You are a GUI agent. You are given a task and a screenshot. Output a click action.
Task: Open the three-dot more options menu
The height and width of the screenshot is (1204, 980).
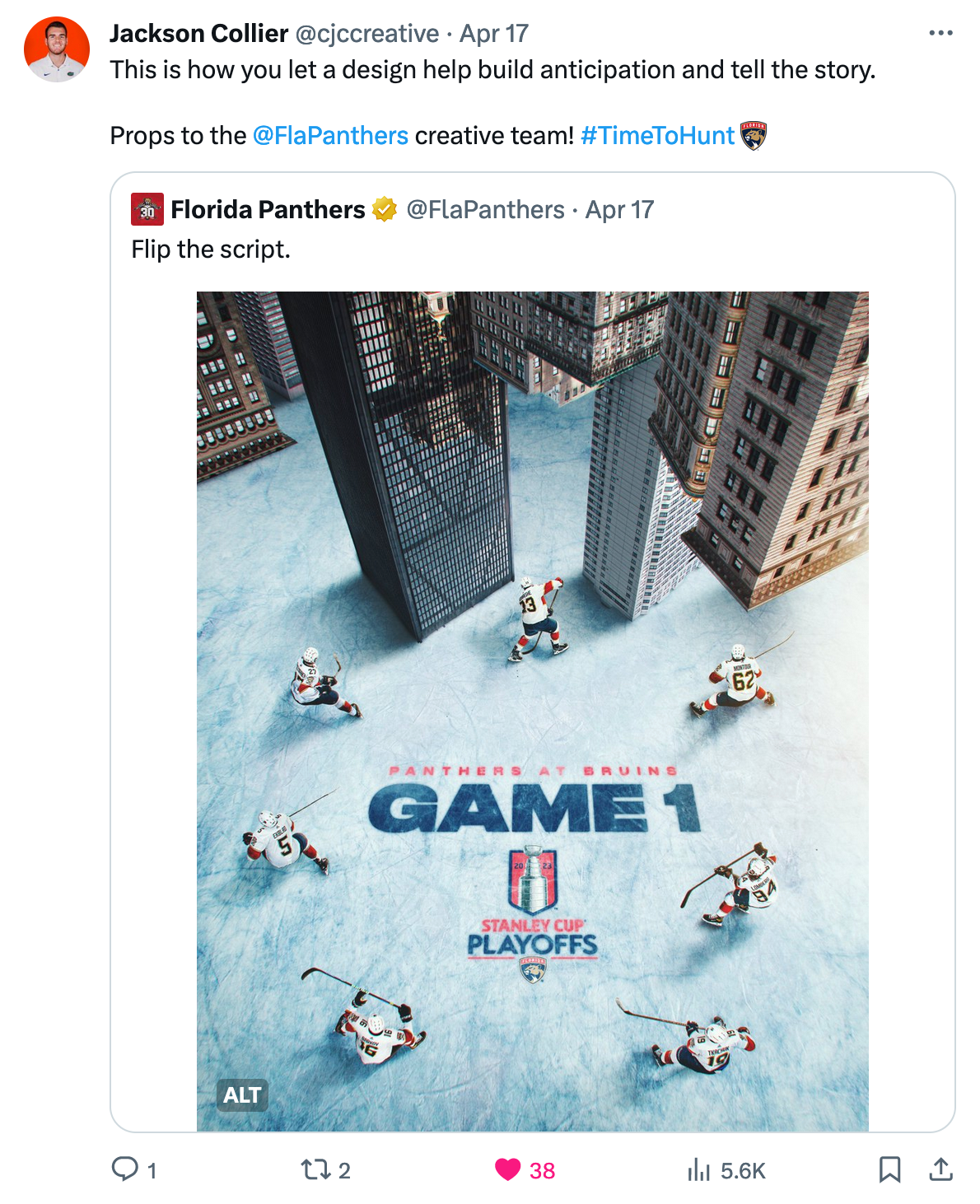click(x=940, y=33)
